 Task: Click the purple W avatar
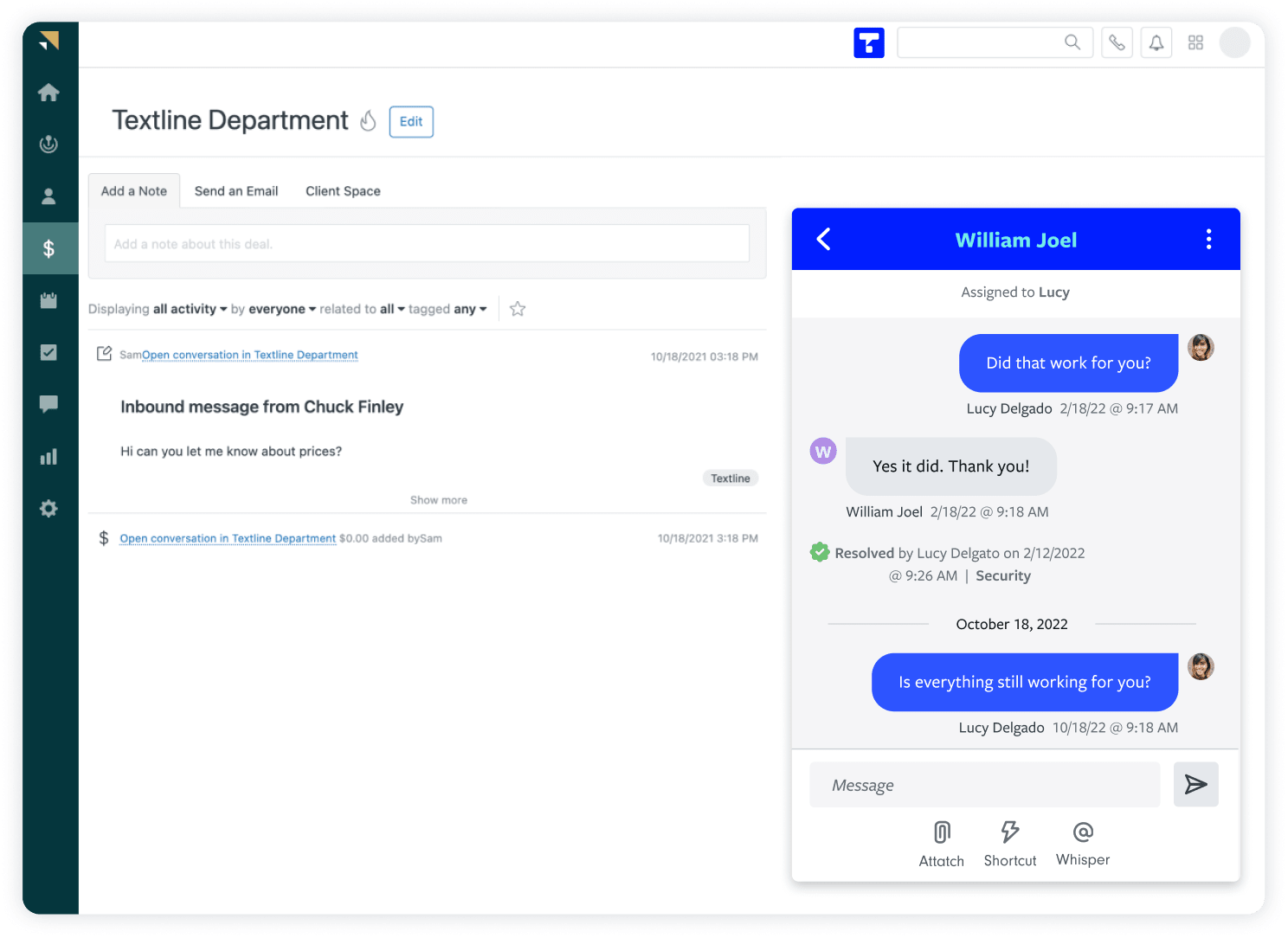pyautogui.click(x=823, y=451)
